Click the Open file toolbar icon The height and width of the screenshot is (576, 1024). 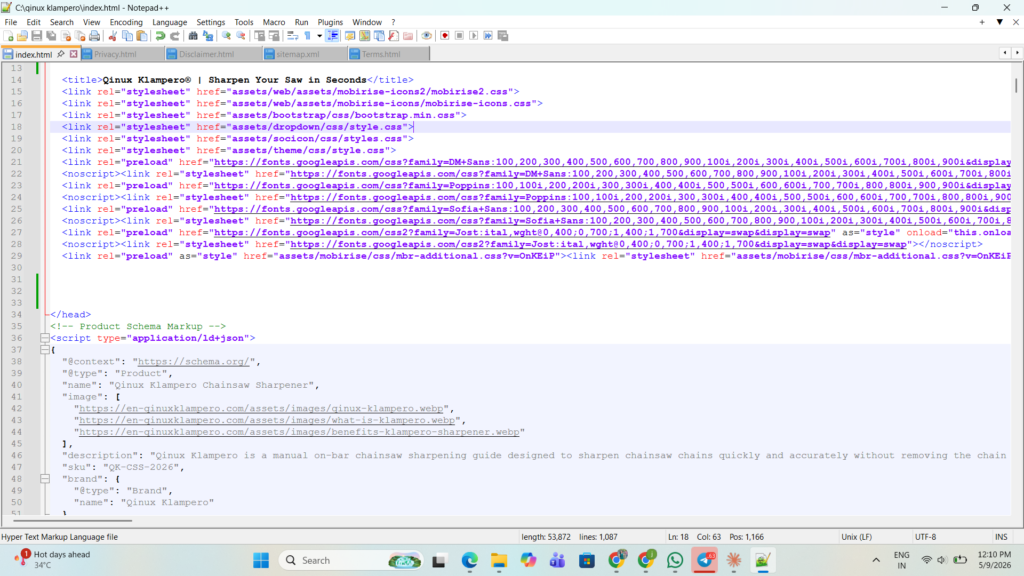[22, 36]
